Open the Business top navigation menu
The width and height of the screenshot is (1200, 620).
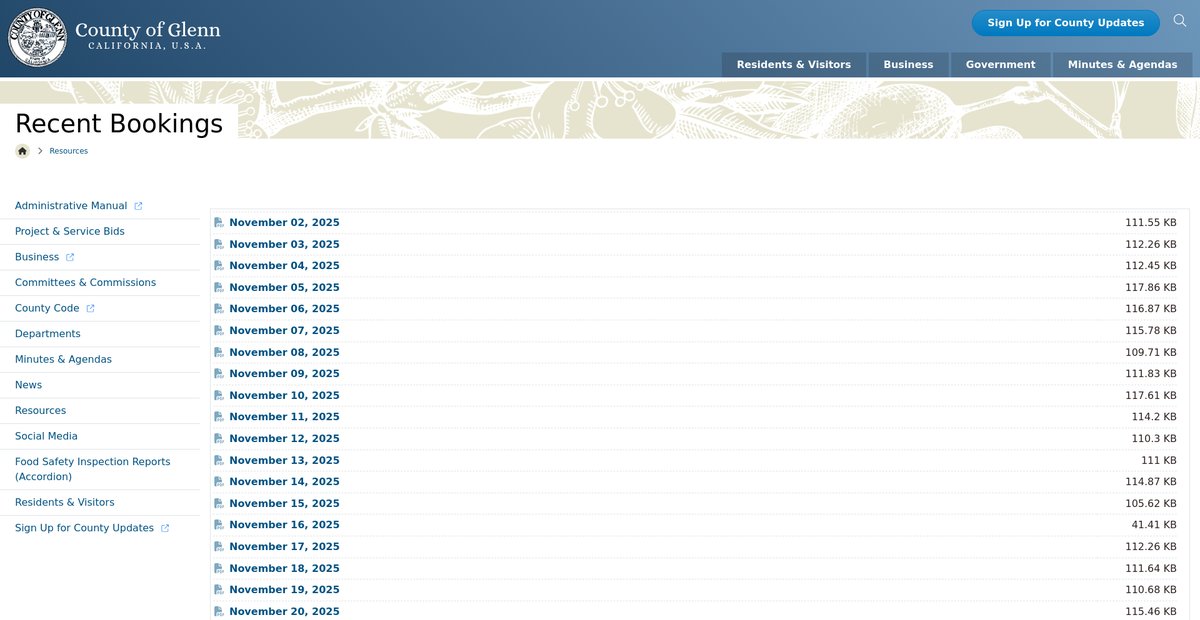pyautogui.click(x=908, y=64)
